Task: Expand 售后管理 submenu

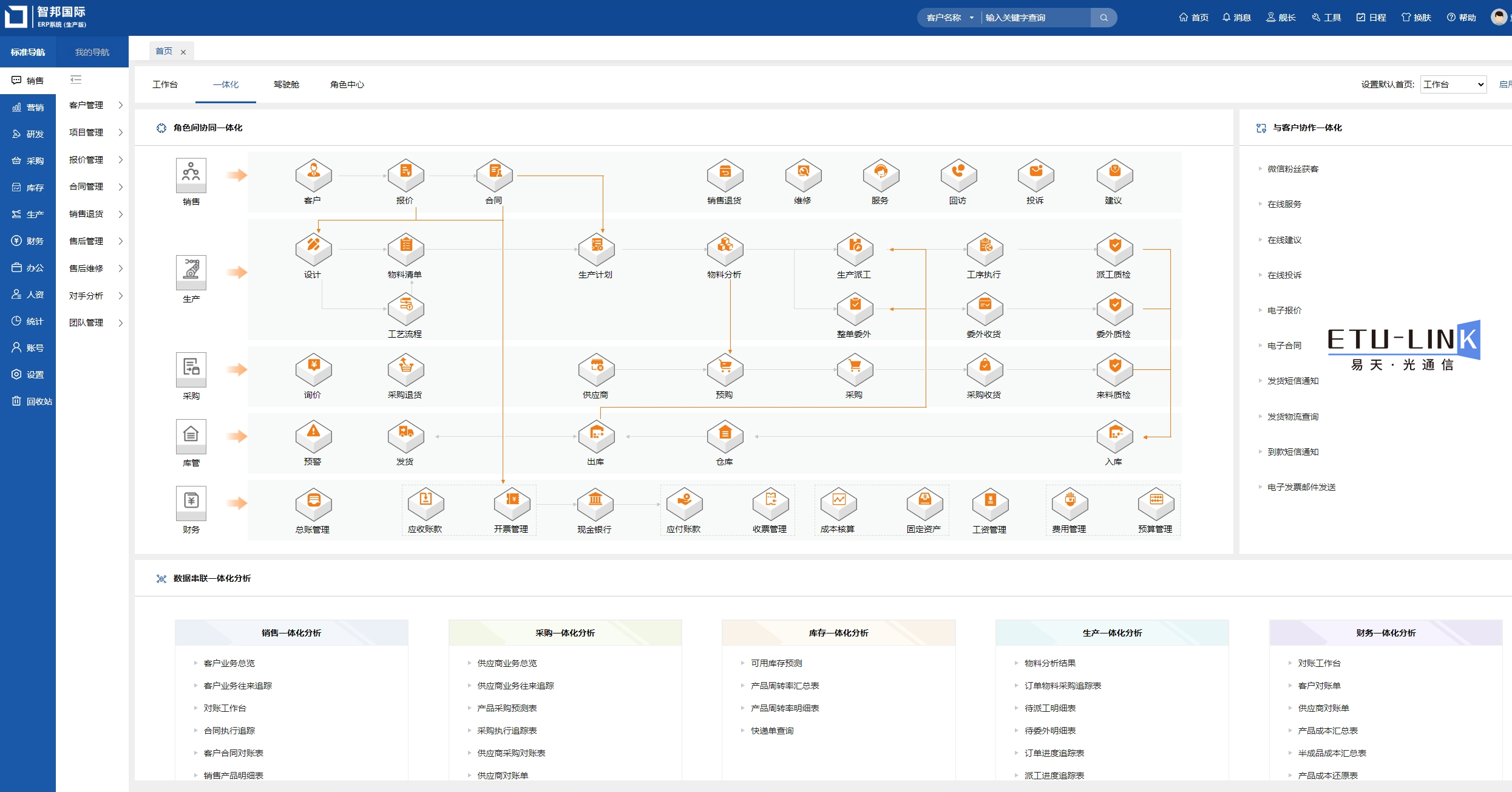Action: (95, 241)
